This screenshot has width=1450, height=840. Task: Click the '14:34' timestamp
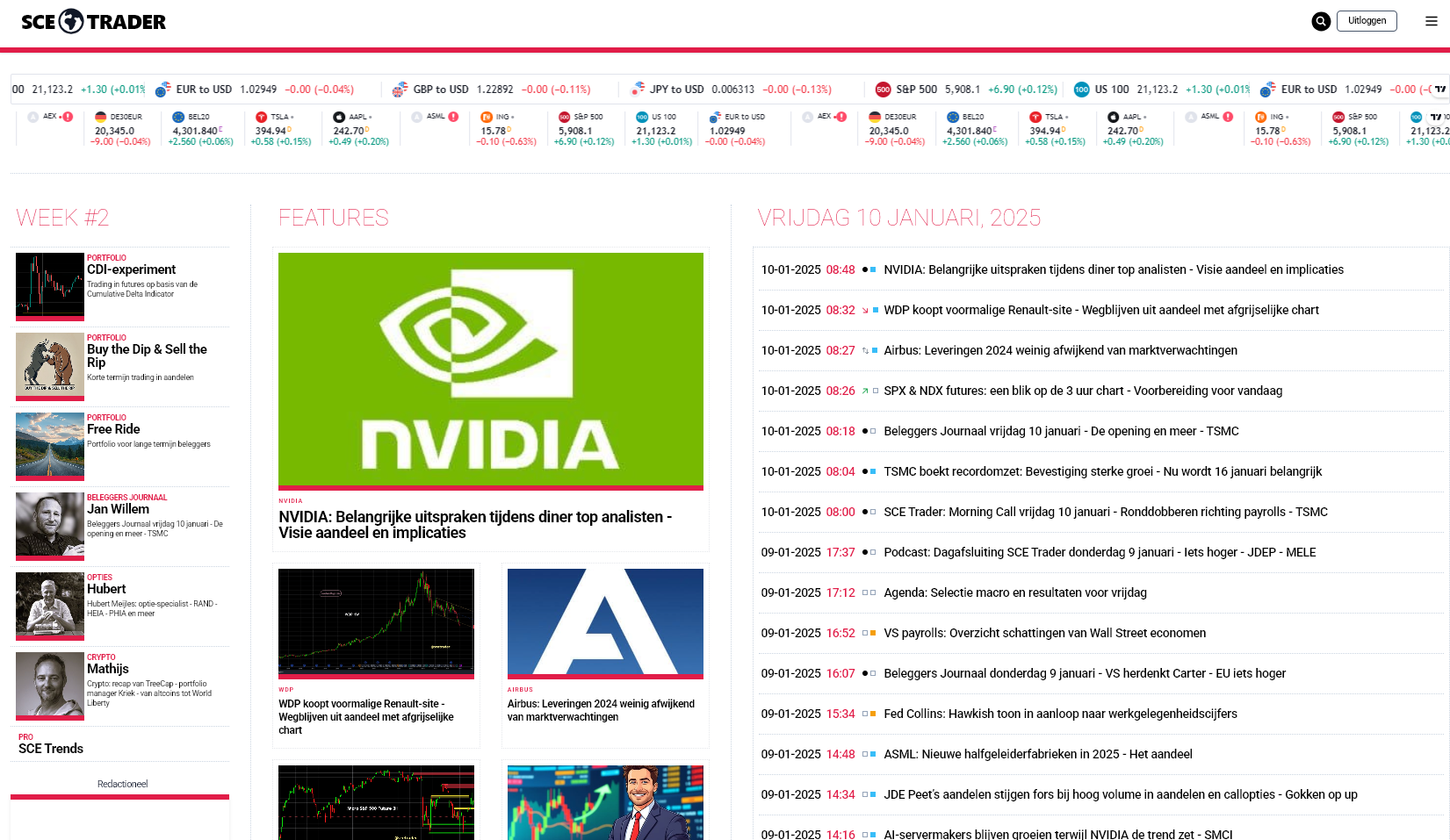[x=840, y=794]
